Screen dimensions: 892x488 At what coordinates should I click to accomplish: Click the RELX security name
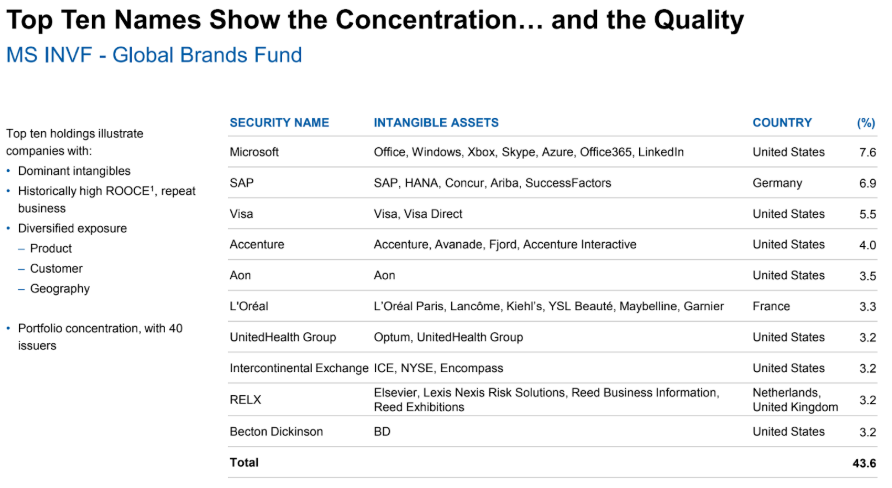pos(245,400)
